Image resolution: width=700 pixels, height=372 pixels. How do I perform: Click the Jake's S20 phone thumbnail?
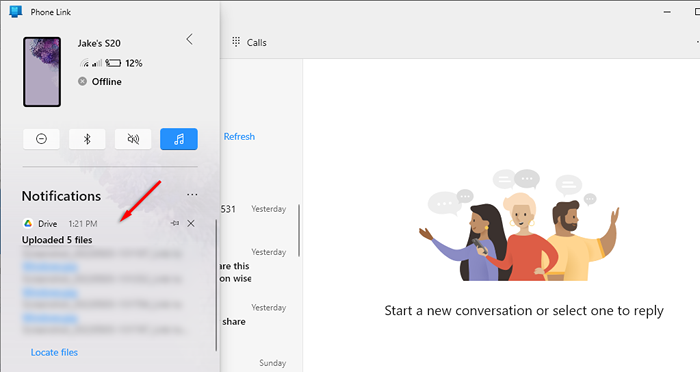(42, 72)
